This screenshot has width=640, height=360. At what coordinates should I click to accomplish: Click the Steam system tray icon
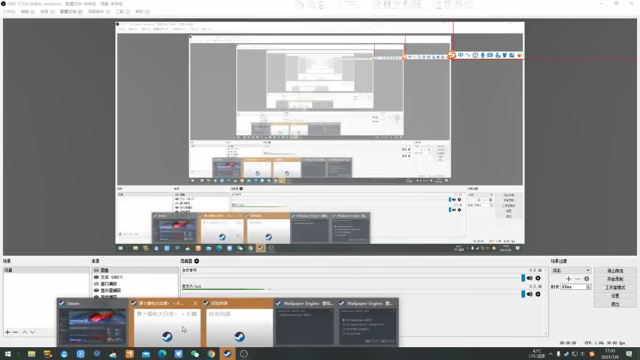(x=567, y=354)
